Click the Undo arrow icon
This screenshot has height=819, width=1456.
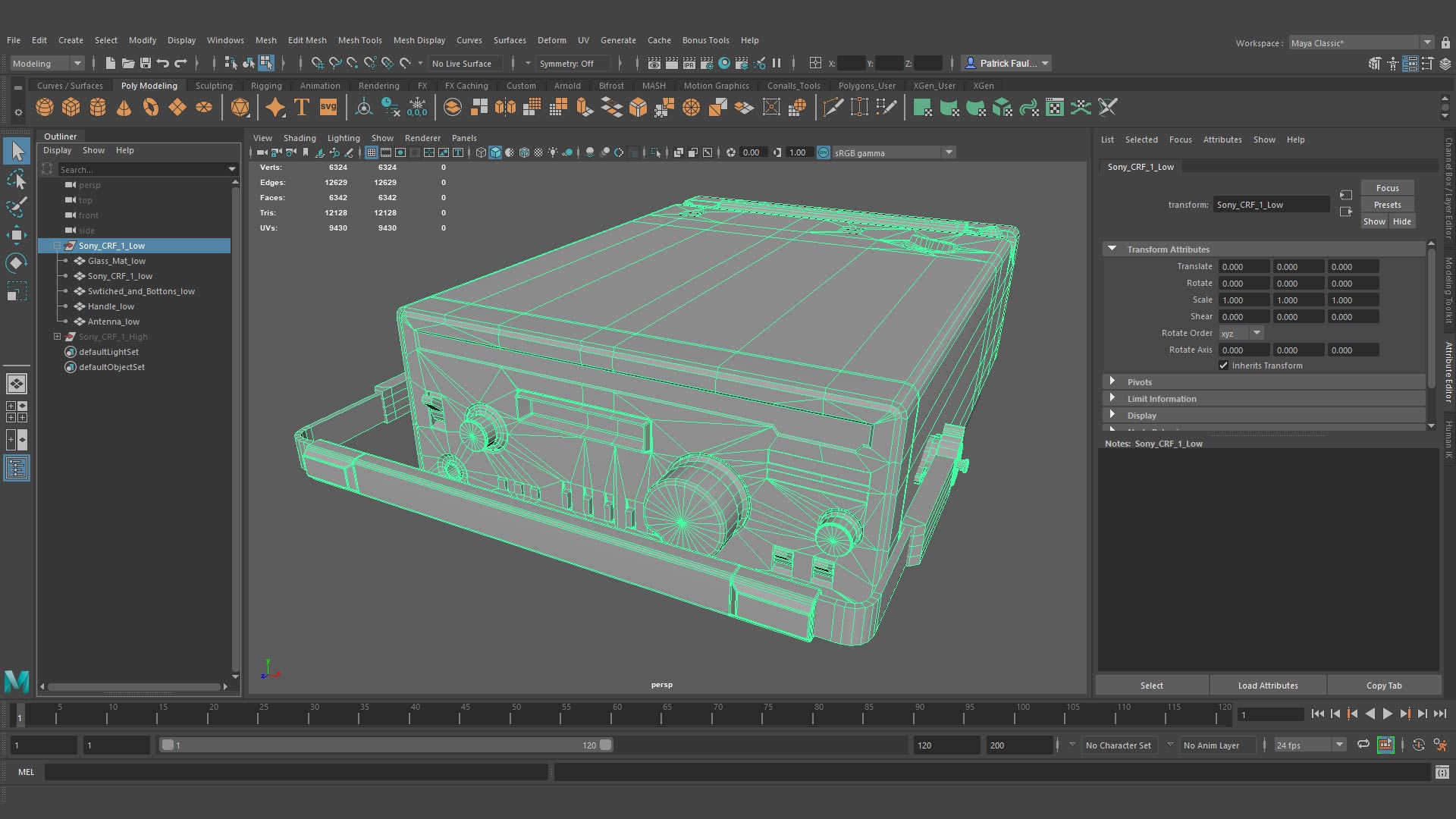163,64
